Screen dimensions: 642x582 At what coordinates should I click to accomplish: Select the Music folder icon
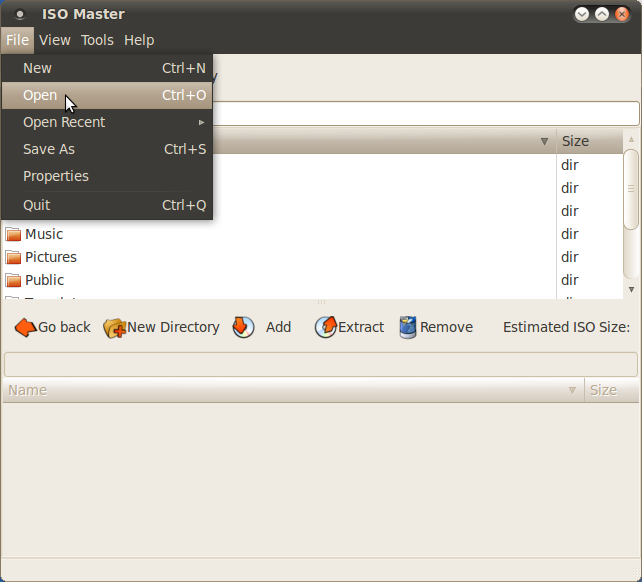(13, 234)
